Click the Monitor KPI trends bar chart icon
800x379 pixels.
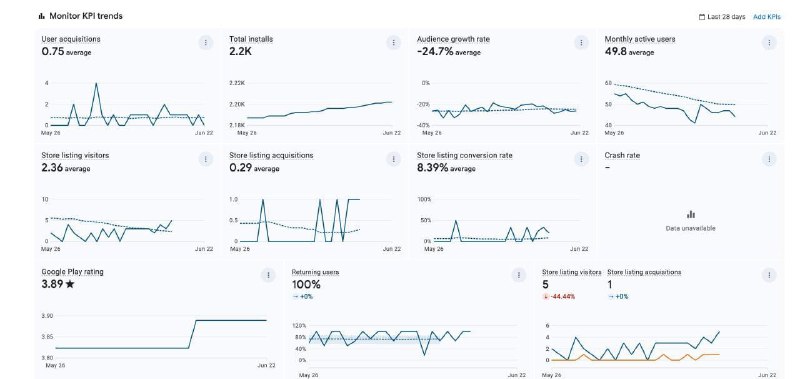tap(41, 16)
